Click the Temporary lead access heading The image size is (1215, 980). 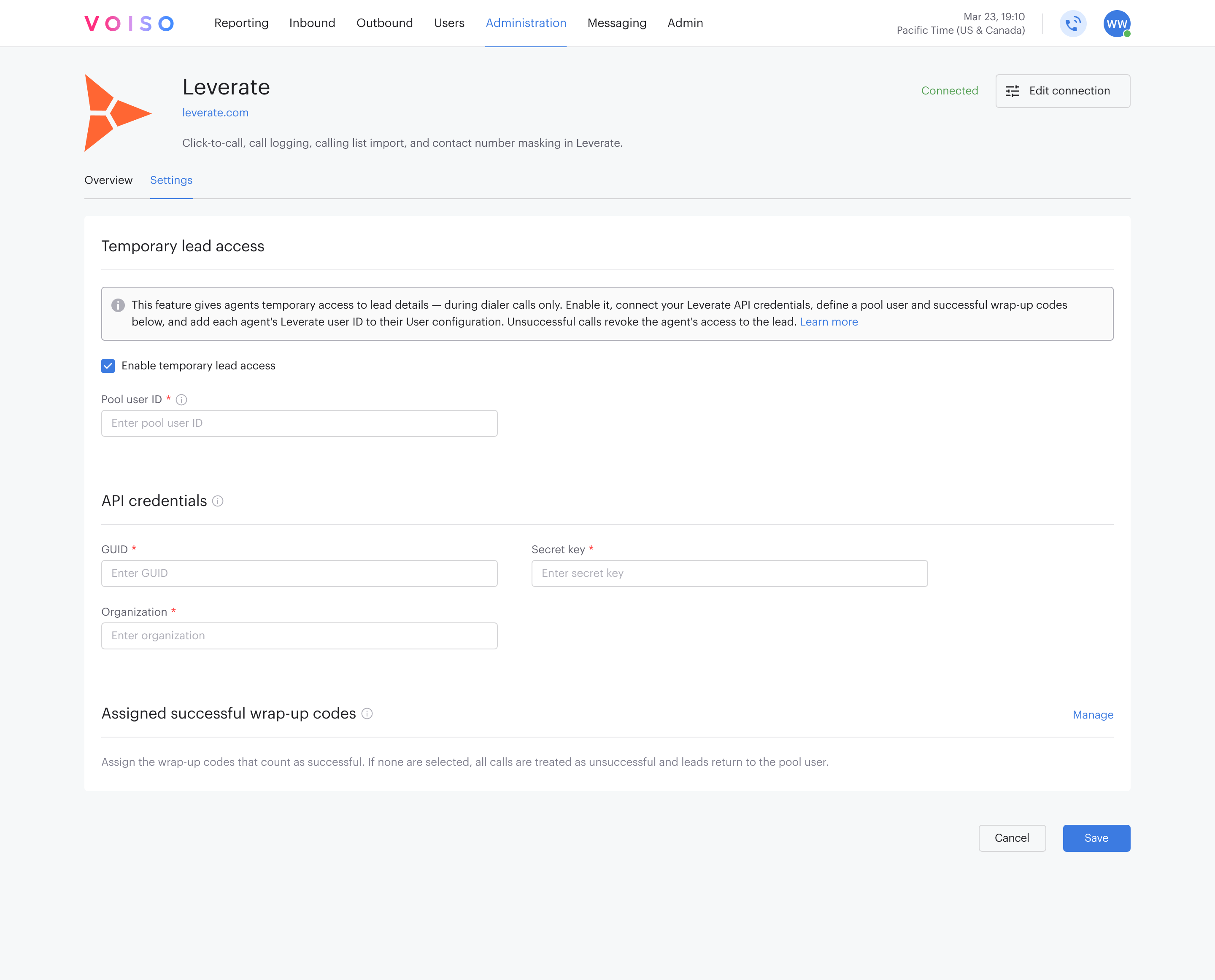tap(182, 246)
